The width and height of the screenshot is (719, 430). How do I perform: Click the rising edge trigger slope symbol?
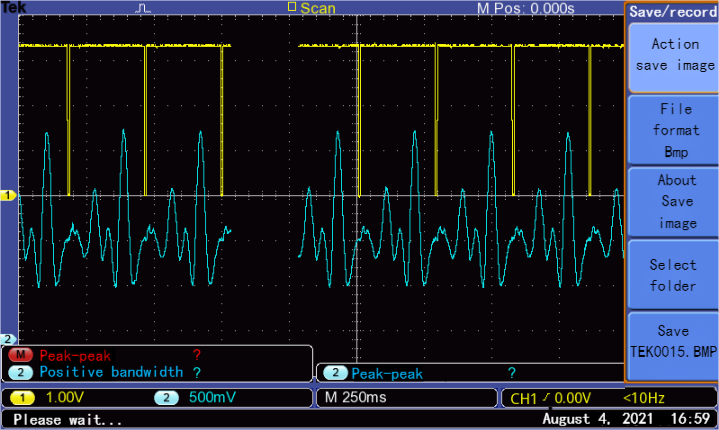point(544,399)
